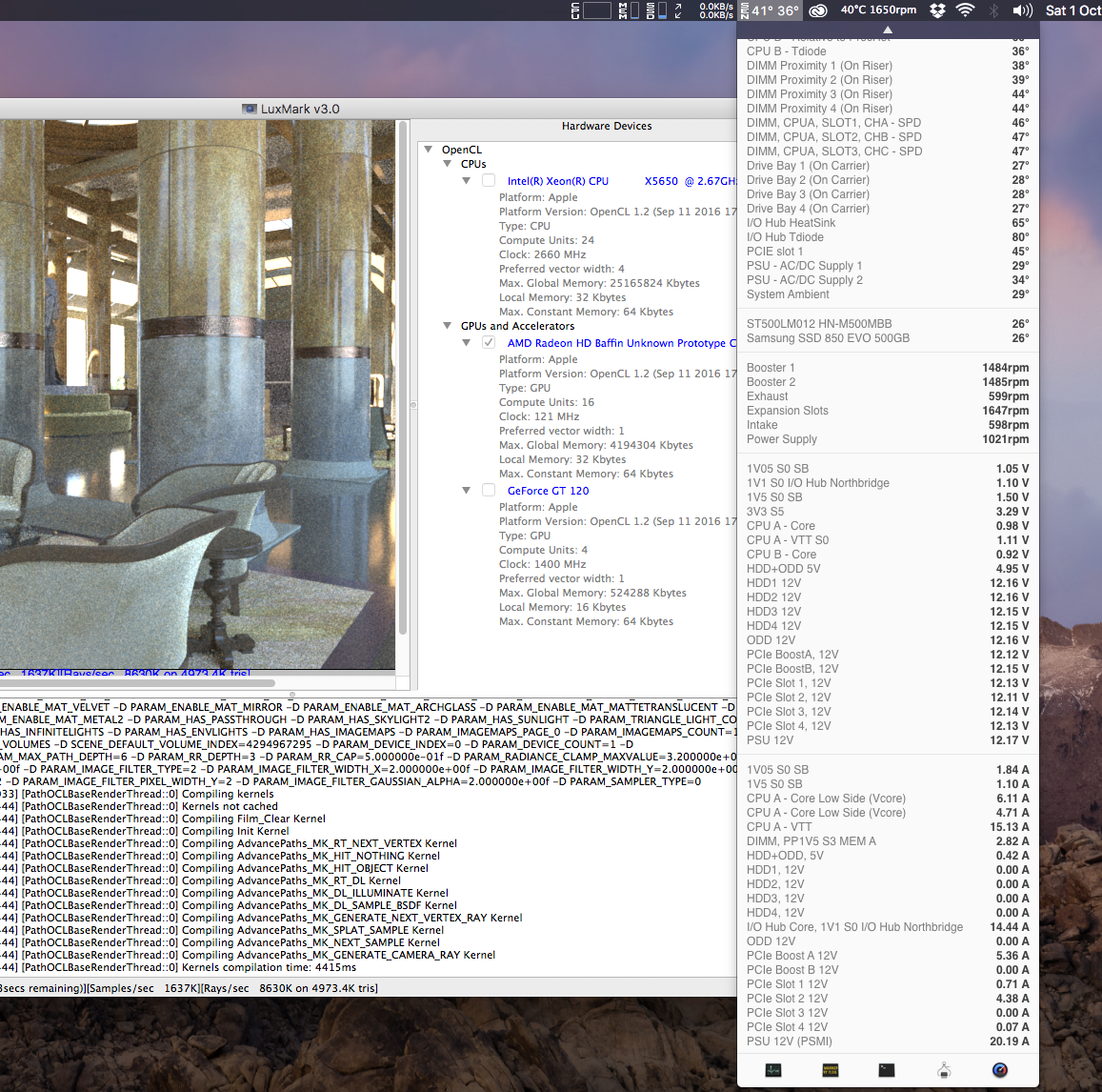Click the 'Power Supply' 1021rpm fan row

click(888, 438)
